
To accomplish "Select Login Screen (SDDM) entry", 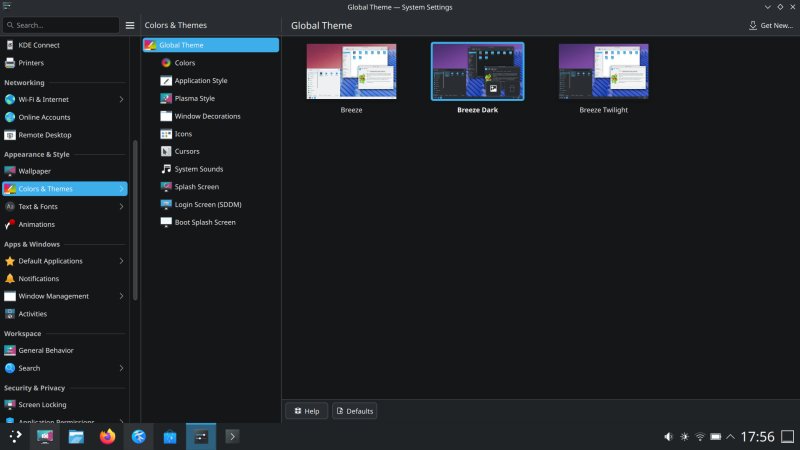I will coord(211,204).
